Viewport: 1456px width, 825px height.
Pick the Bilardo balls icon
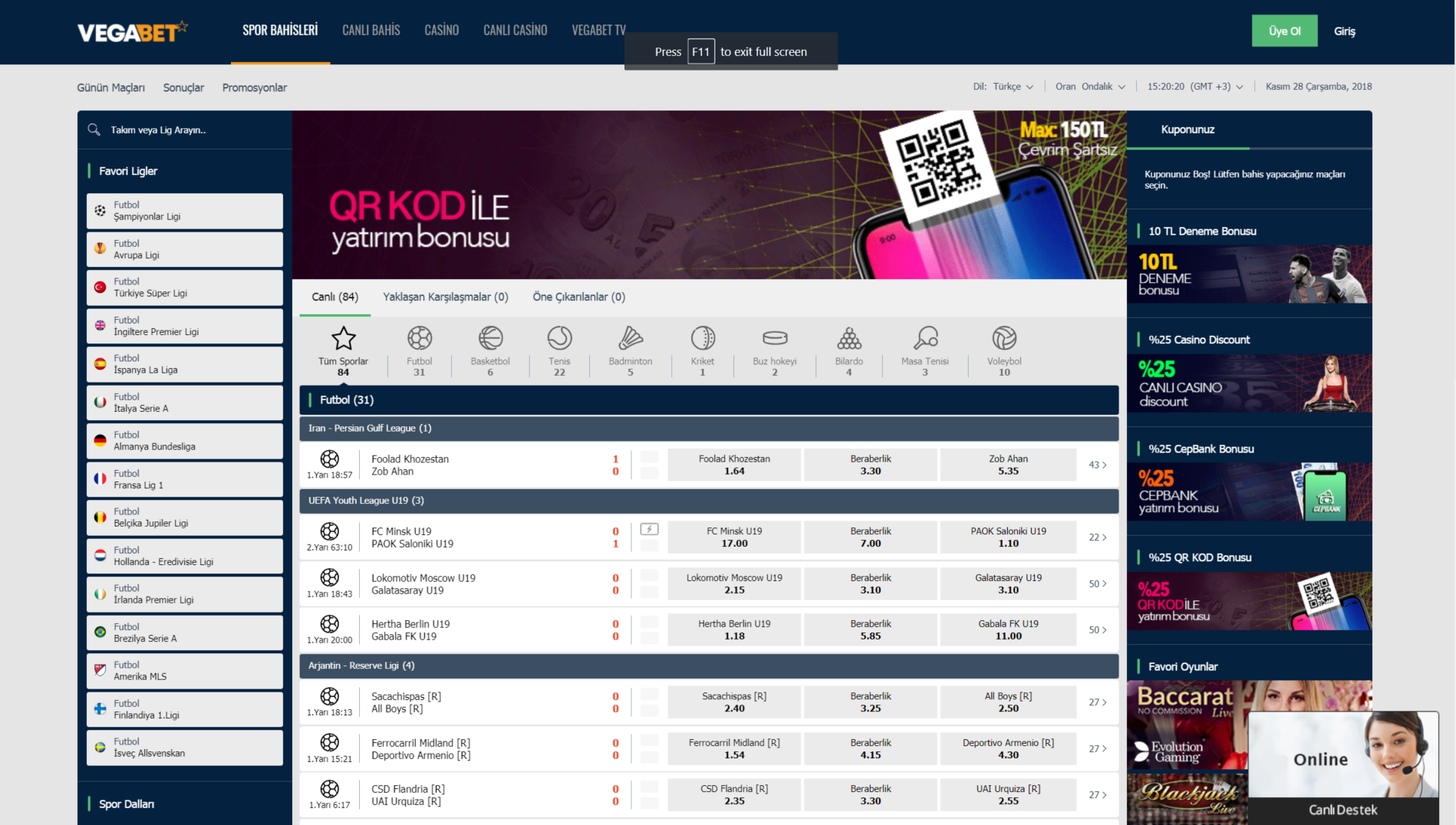click(849, 338)
